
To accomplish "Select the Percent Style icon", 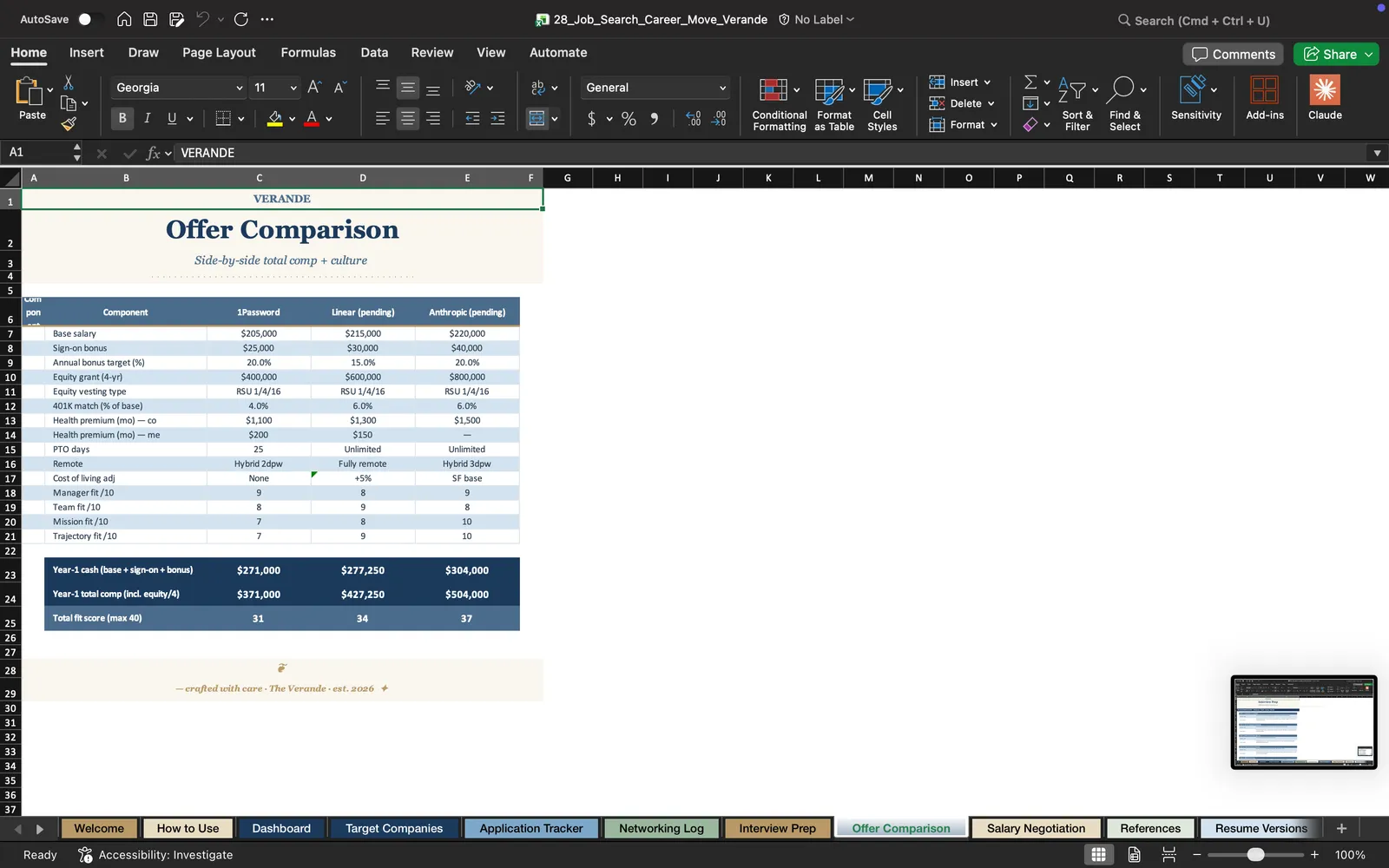I will pyautogui.click(x=629, y=119).
